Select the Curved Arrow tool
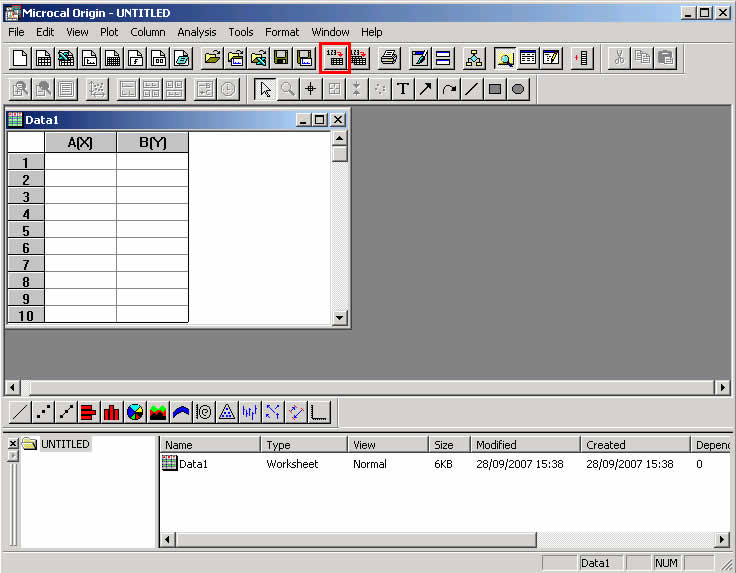The width and height of the screenshot is (736, 573). [x=449, y=89]
